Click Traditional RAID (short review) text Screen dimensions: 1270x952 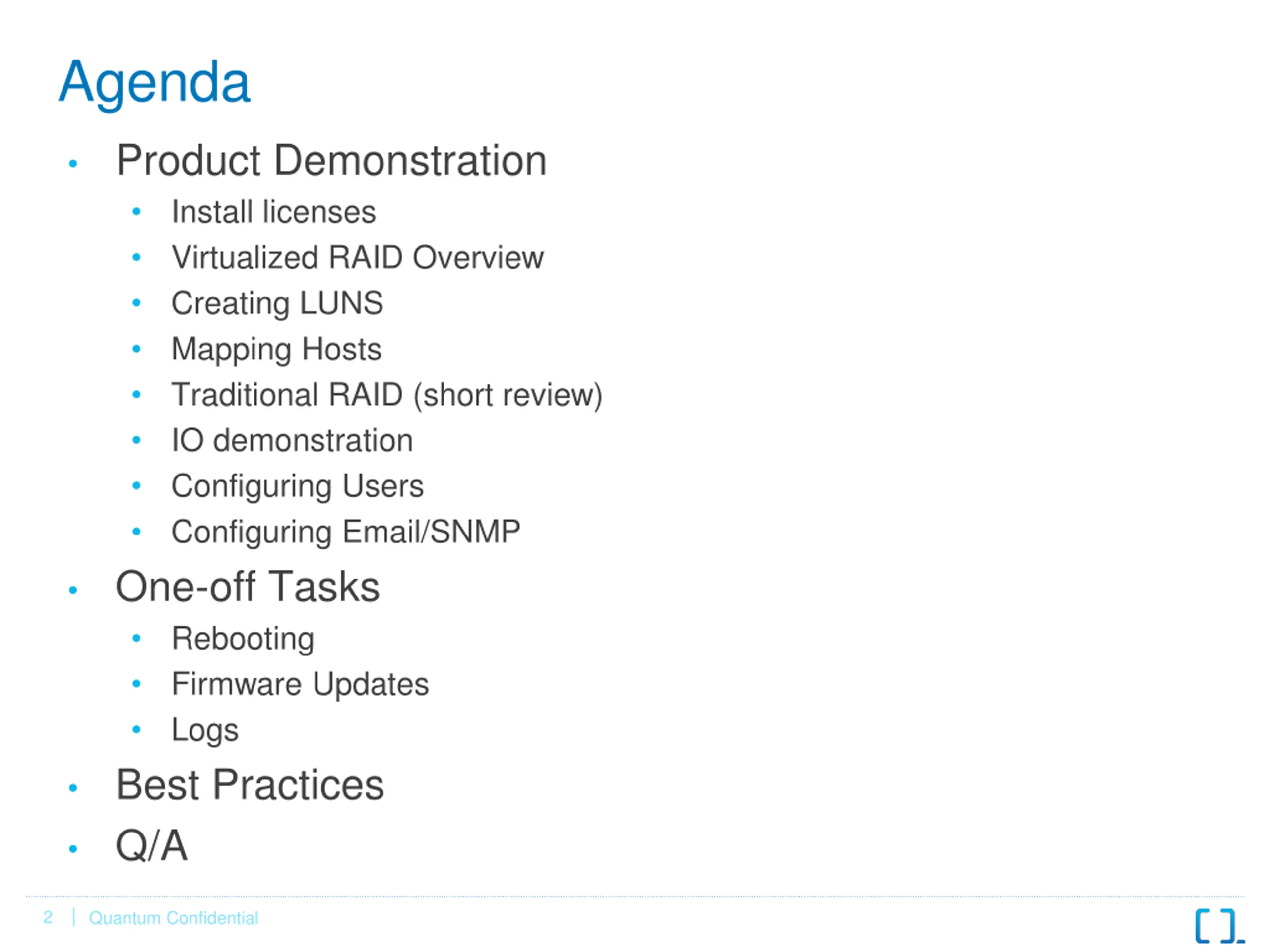387,395
